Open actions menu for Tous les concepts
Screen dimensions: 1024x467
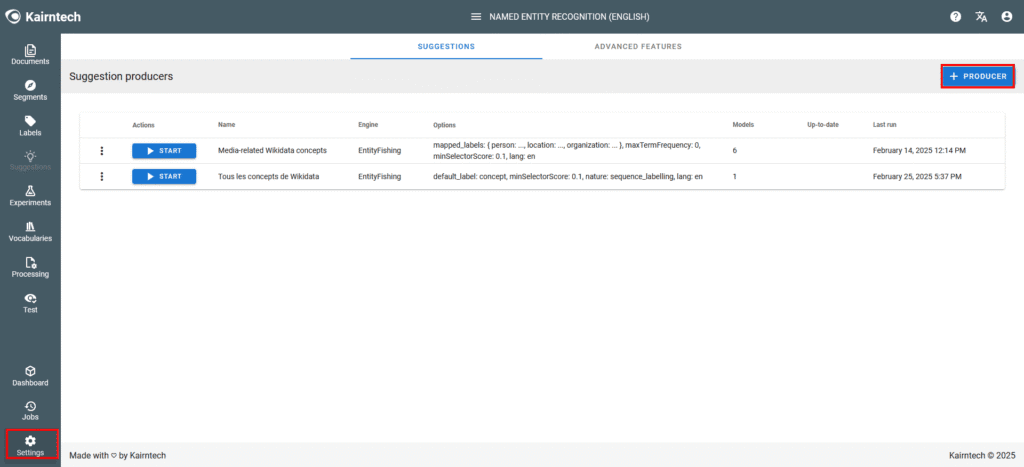(101, 176)
